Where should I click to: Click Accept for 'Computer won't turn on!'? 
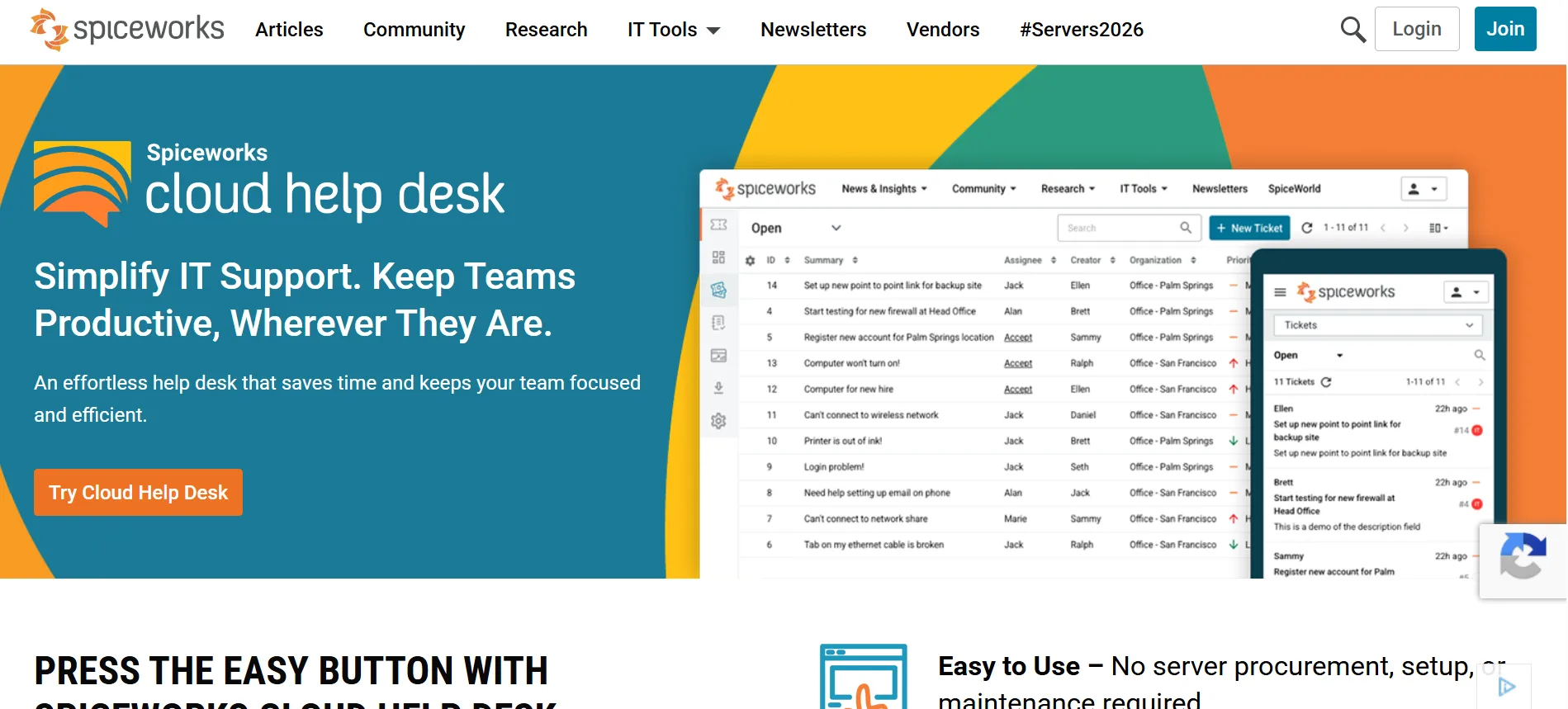[1018, 363]
